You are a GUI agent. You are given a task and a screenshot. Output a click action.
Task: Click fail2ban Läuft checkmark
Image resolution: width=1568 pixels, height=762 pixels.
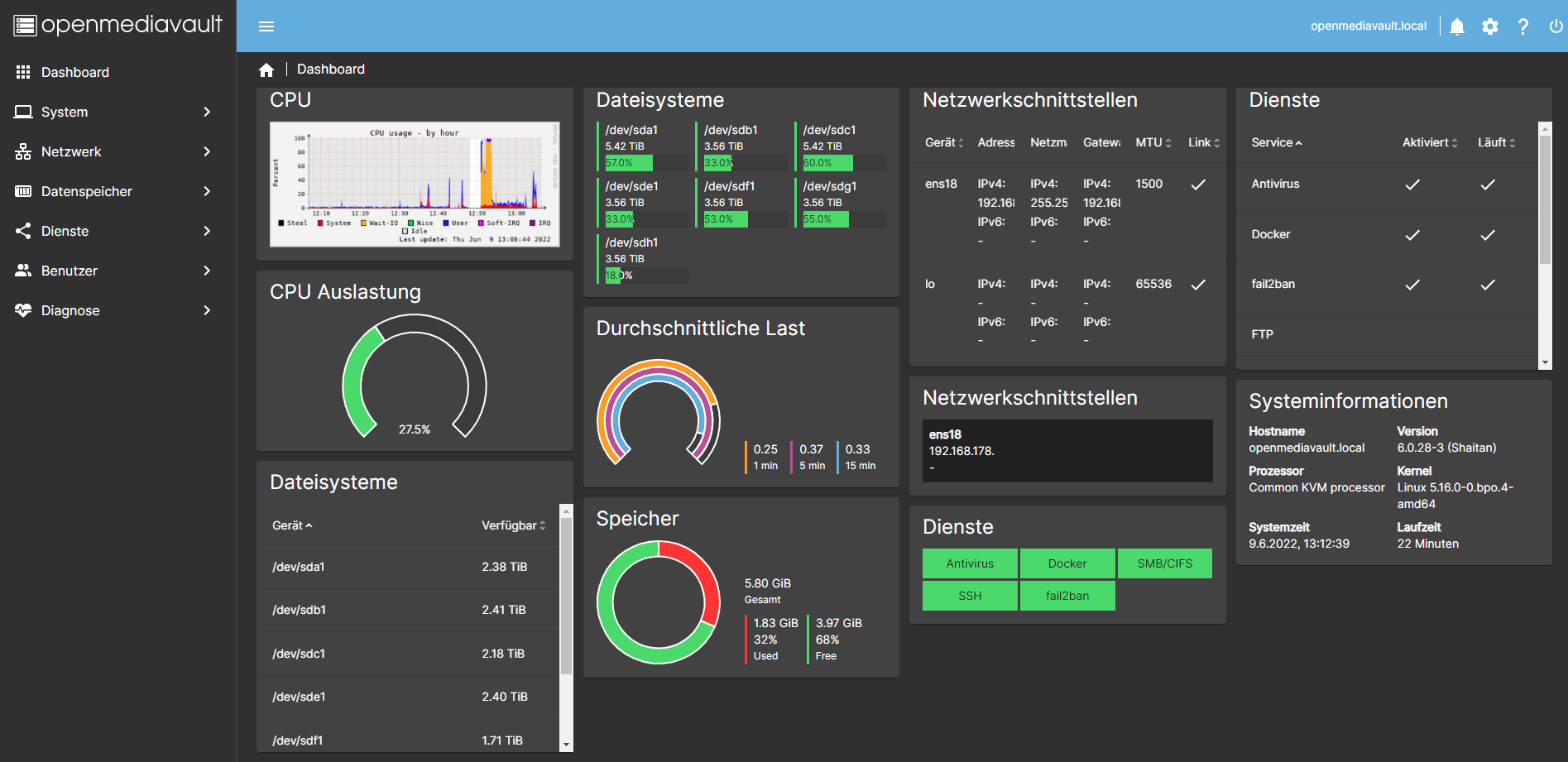[1488, 285]
